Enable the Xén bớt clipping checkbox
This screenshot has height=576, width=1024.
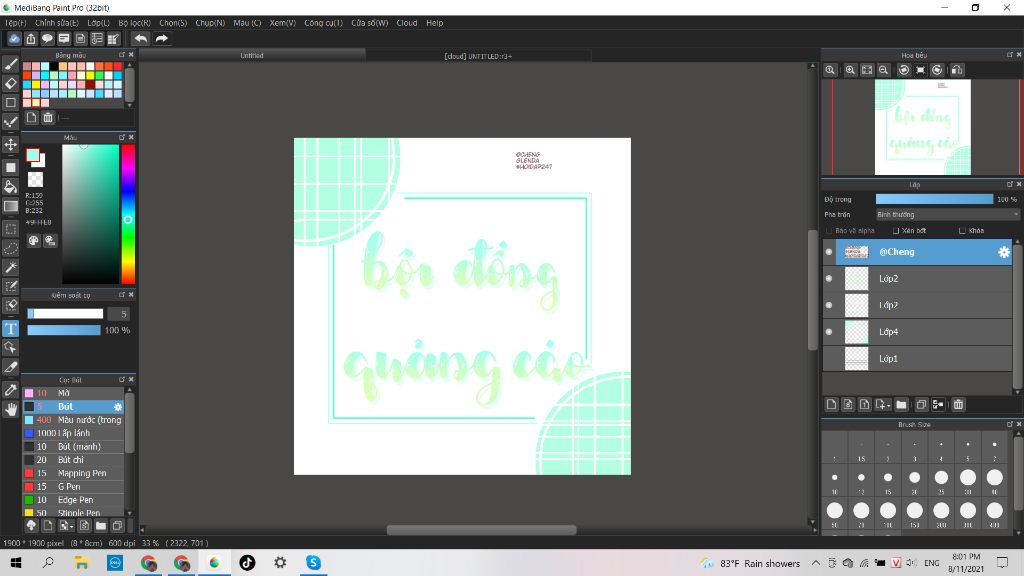[896, 231]
